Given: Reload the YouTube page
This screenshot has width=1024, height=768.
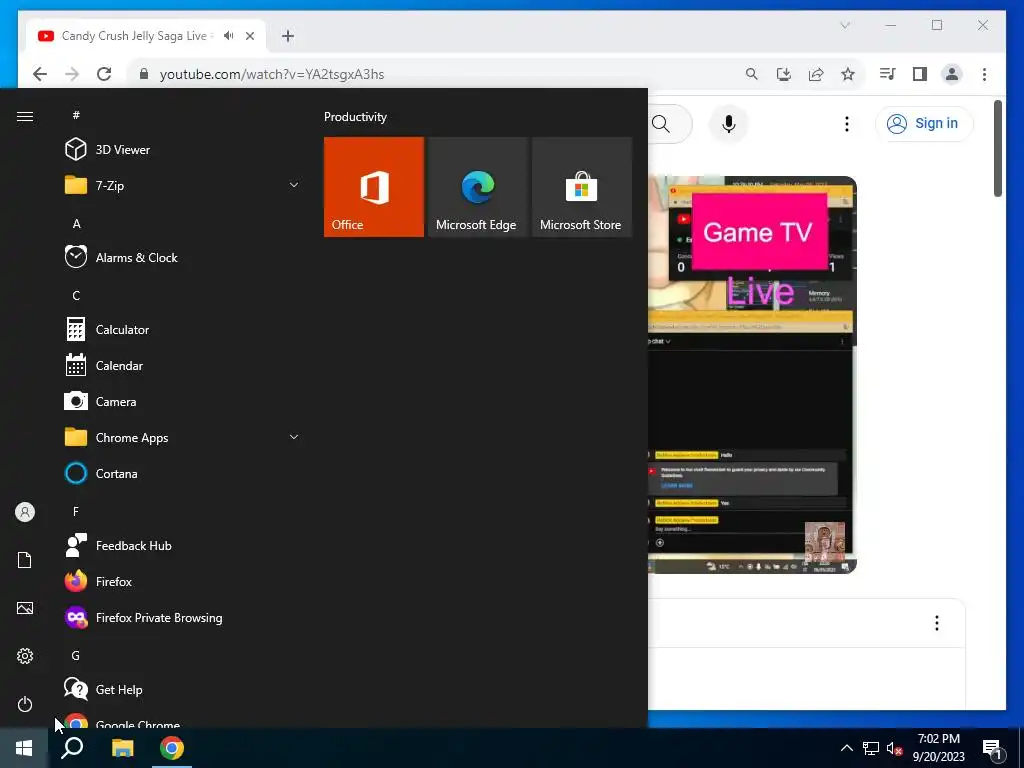Looking at the screenshot, I should coord(104,74).
